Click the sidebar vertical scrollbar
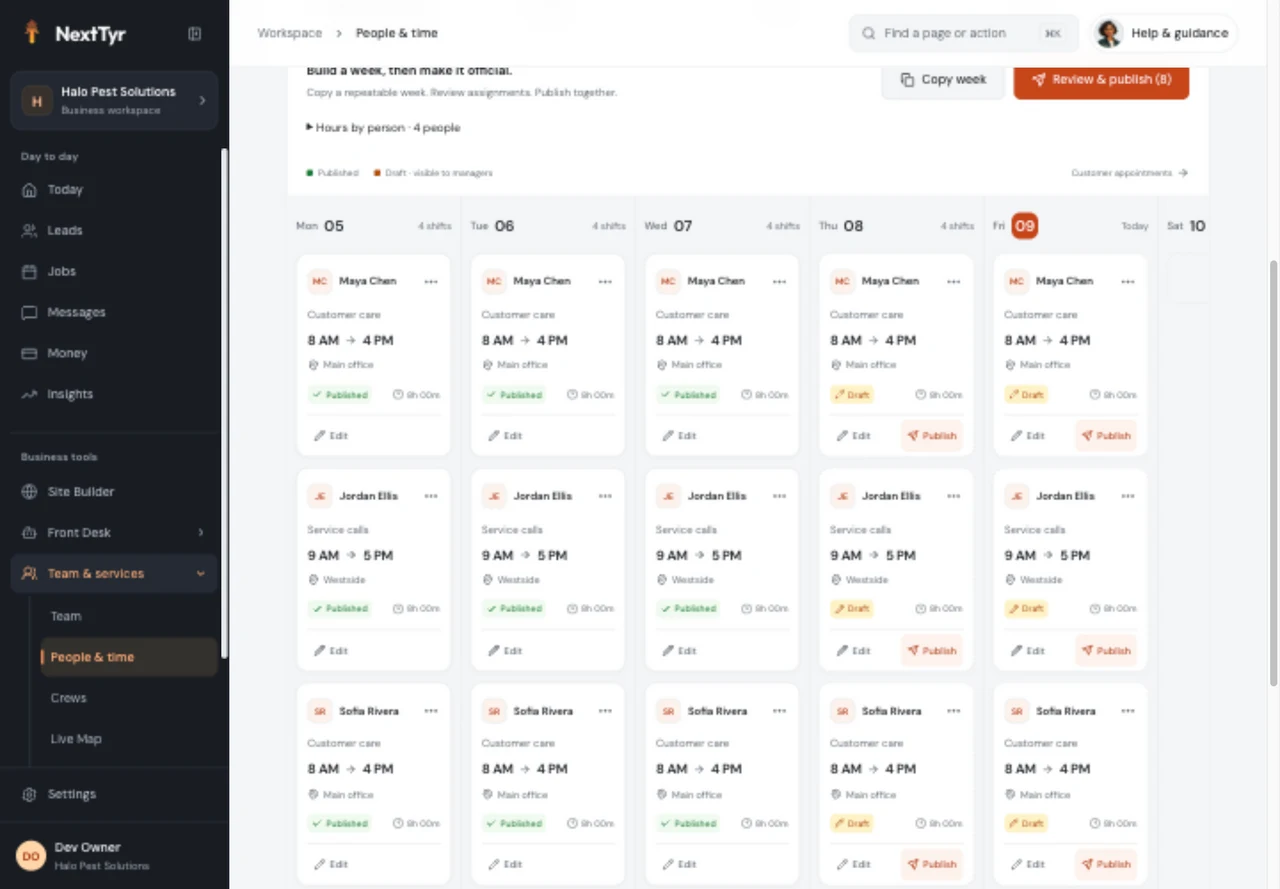Image resolution: width=1280 pixels, height=889 pixels. [x=224, y=403]
